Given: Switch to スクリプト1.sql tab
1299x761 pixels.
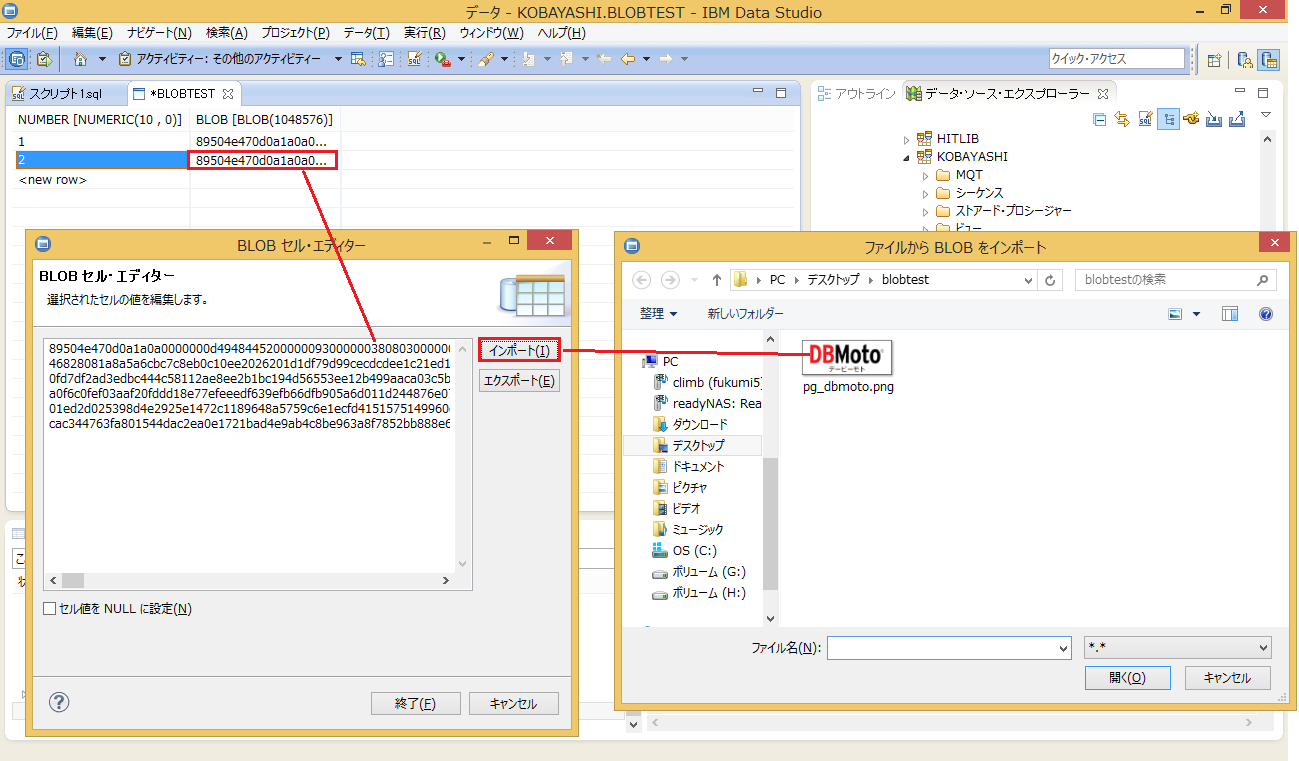Looking at the screenshot, I should (58, 94).
